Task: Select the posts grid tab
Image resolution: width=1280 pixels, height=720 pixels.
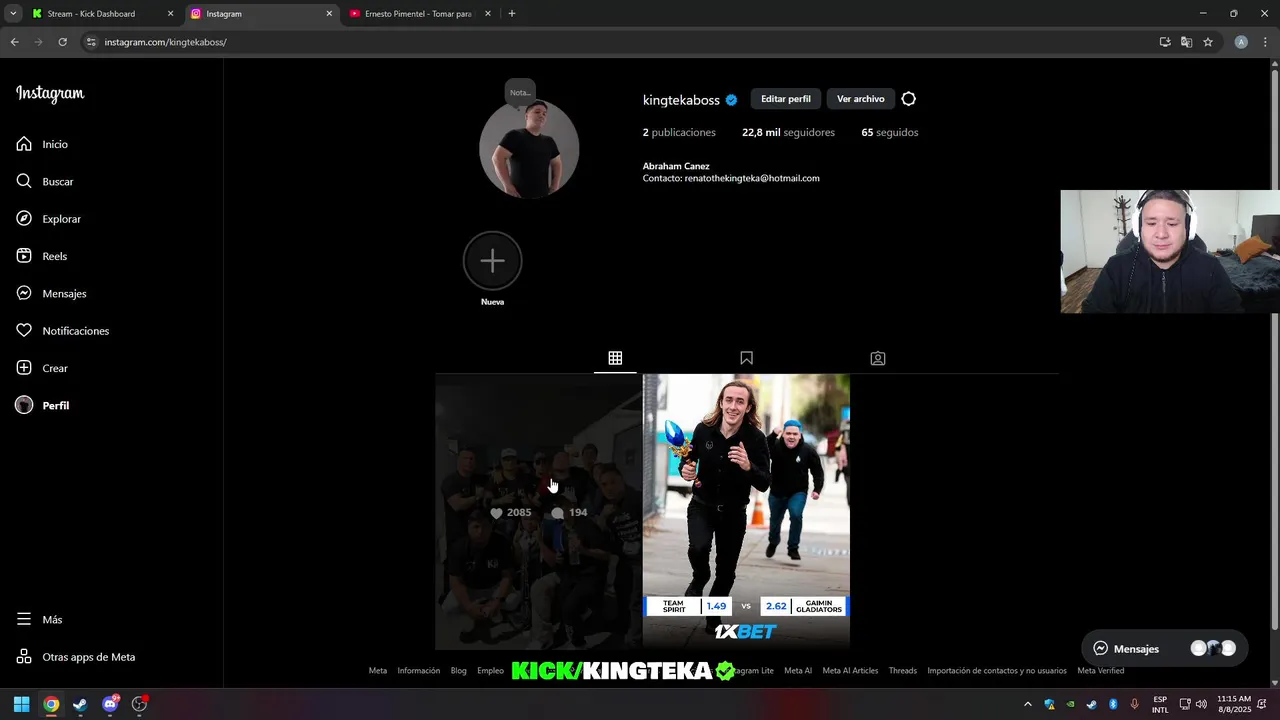Action: tap(615, 358)
